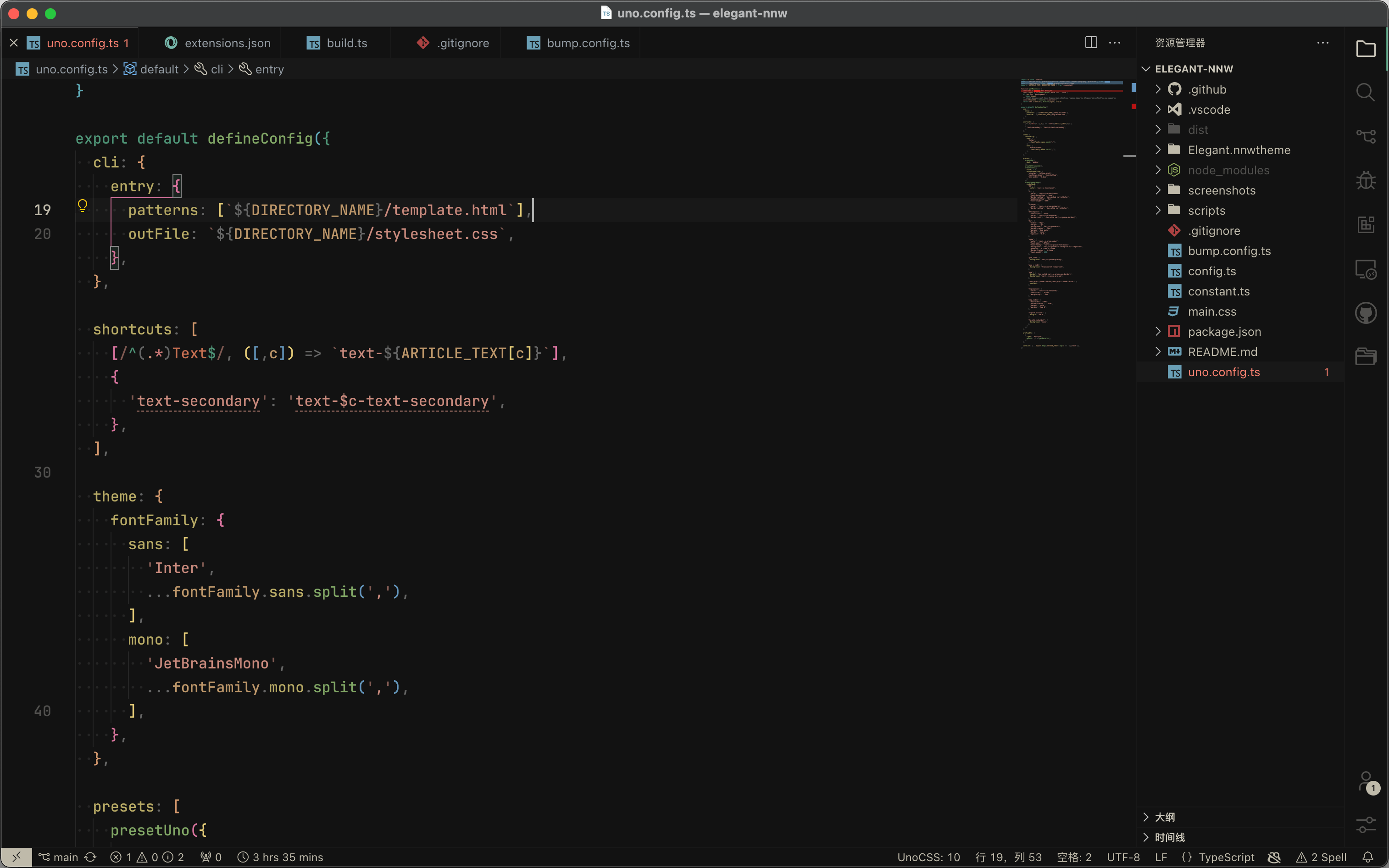Viewport: 1389px width, 868px height.
Task: Expand the 时间线 timeline section
Action: pos(1240,837)
